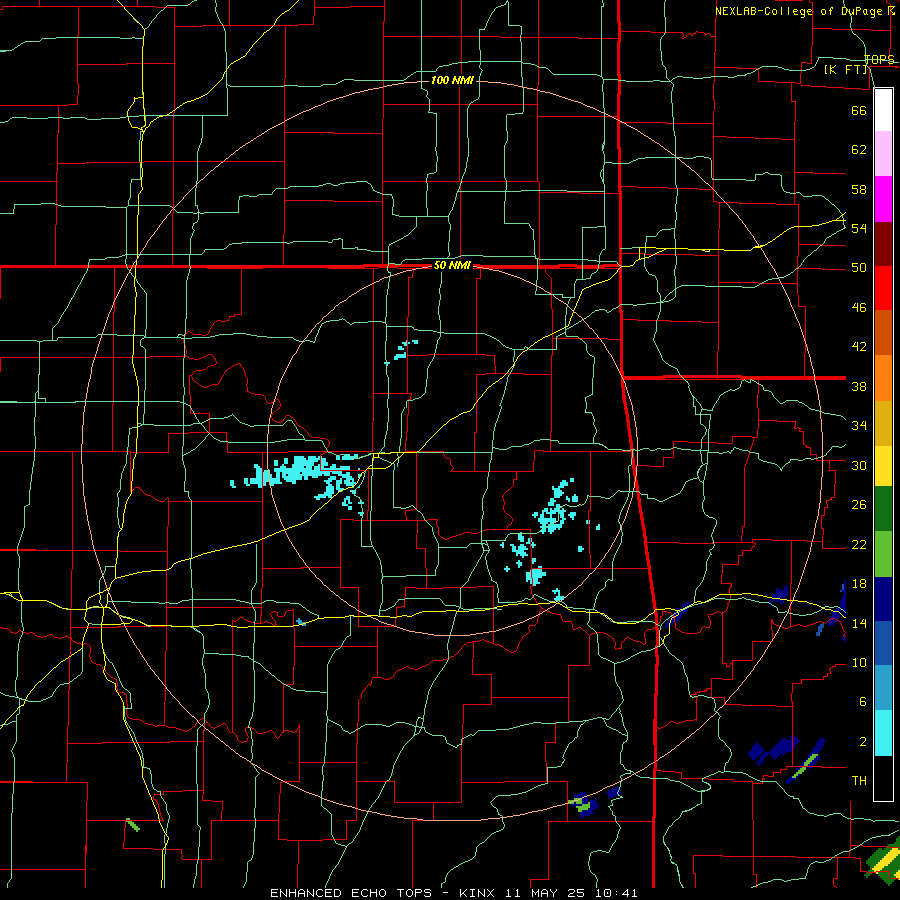The width and height of the screenshot is (900, 900).
Task: Click the medium blue legend swatch
Action: pos(883,643)
